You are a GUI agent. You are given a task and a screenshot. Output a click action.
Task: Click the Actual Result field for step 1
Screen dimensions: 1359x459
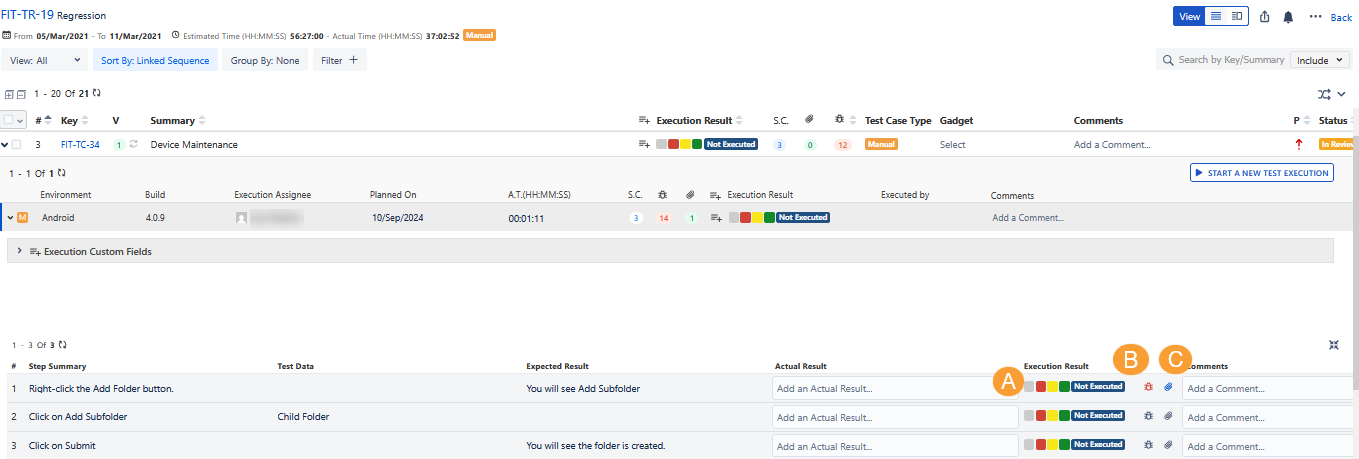click(x=895, y=388)
